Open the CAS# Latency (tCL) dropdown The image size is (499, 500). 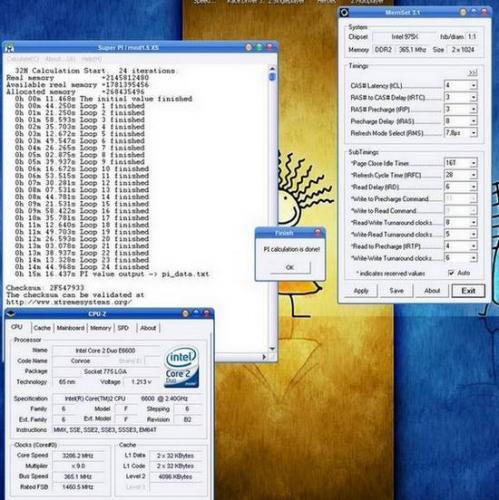pyautogui.click(x=473, y=85)
